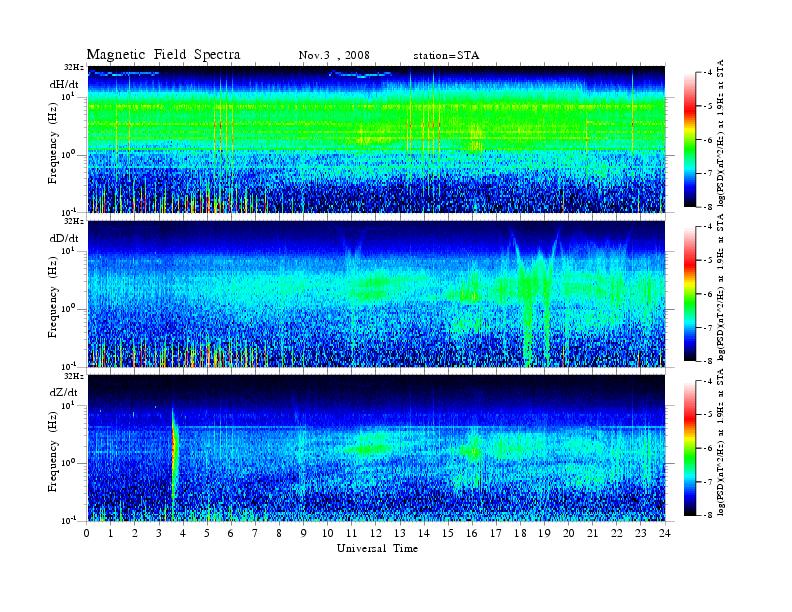Click the dD/dt spectrogram plot area

(376, 293)
